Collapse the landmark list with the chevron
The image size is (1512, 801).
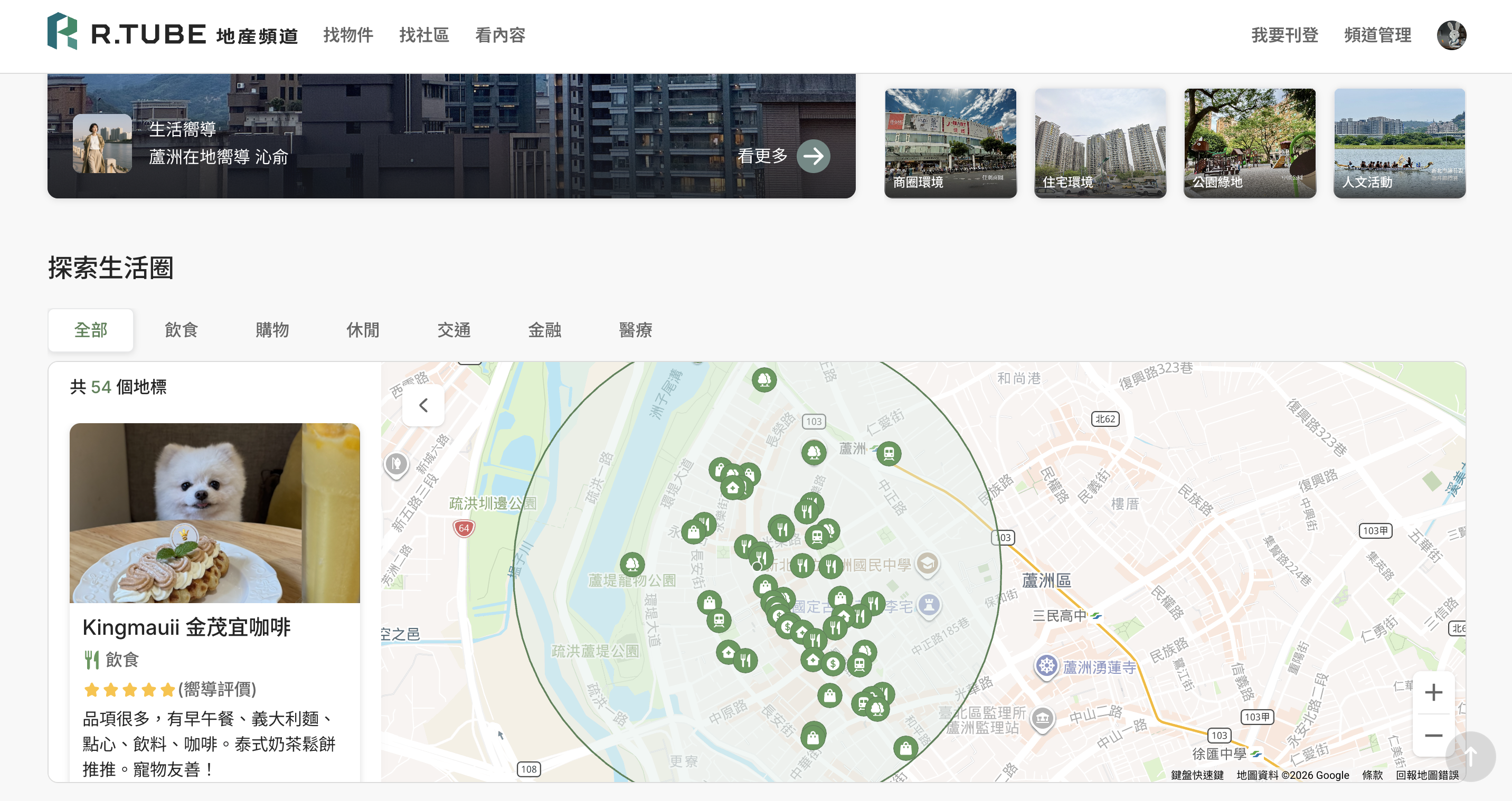point(423,405)
